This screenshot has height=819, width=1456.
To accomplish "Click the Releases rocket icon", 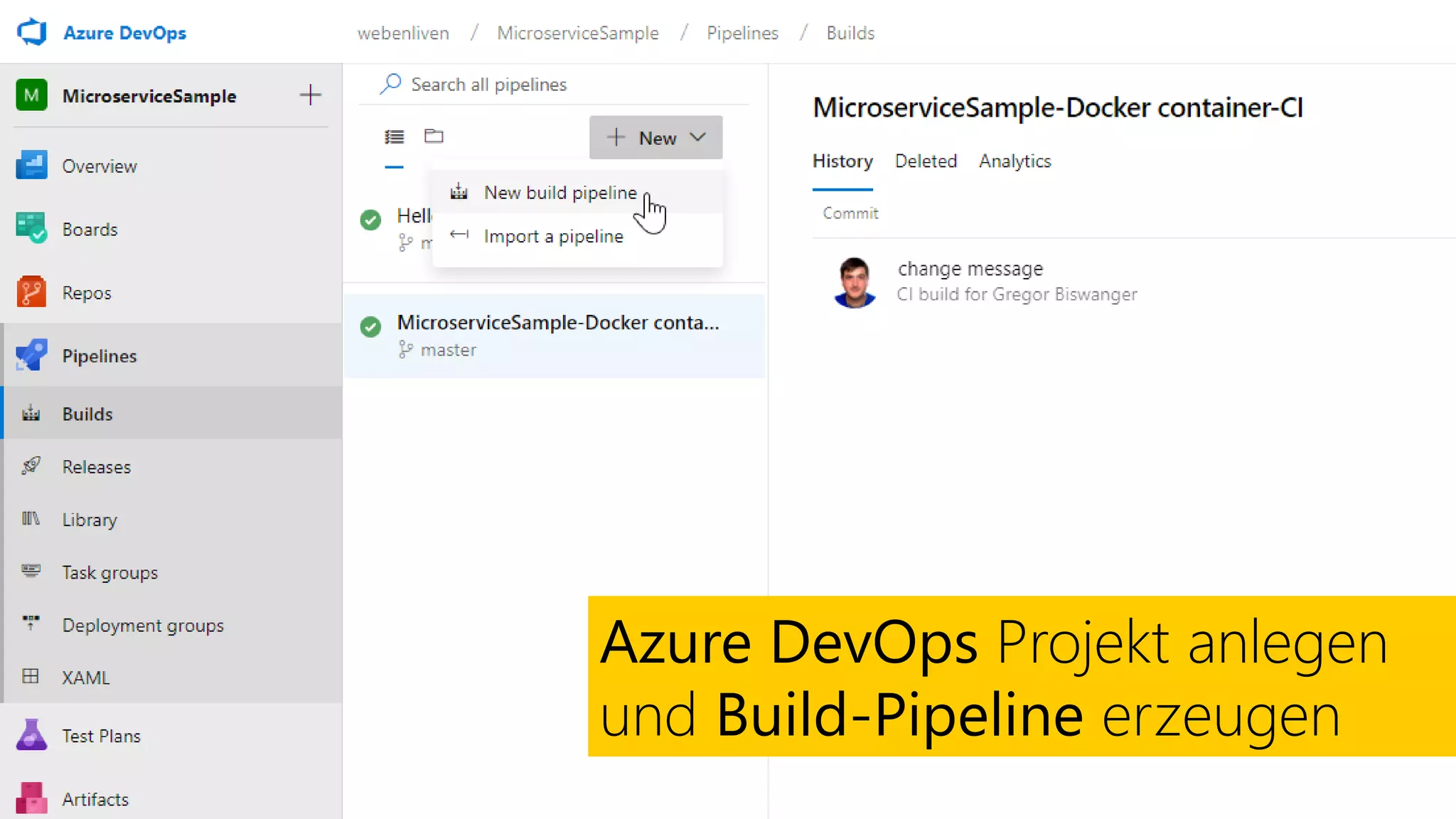I will pos(31,466).
